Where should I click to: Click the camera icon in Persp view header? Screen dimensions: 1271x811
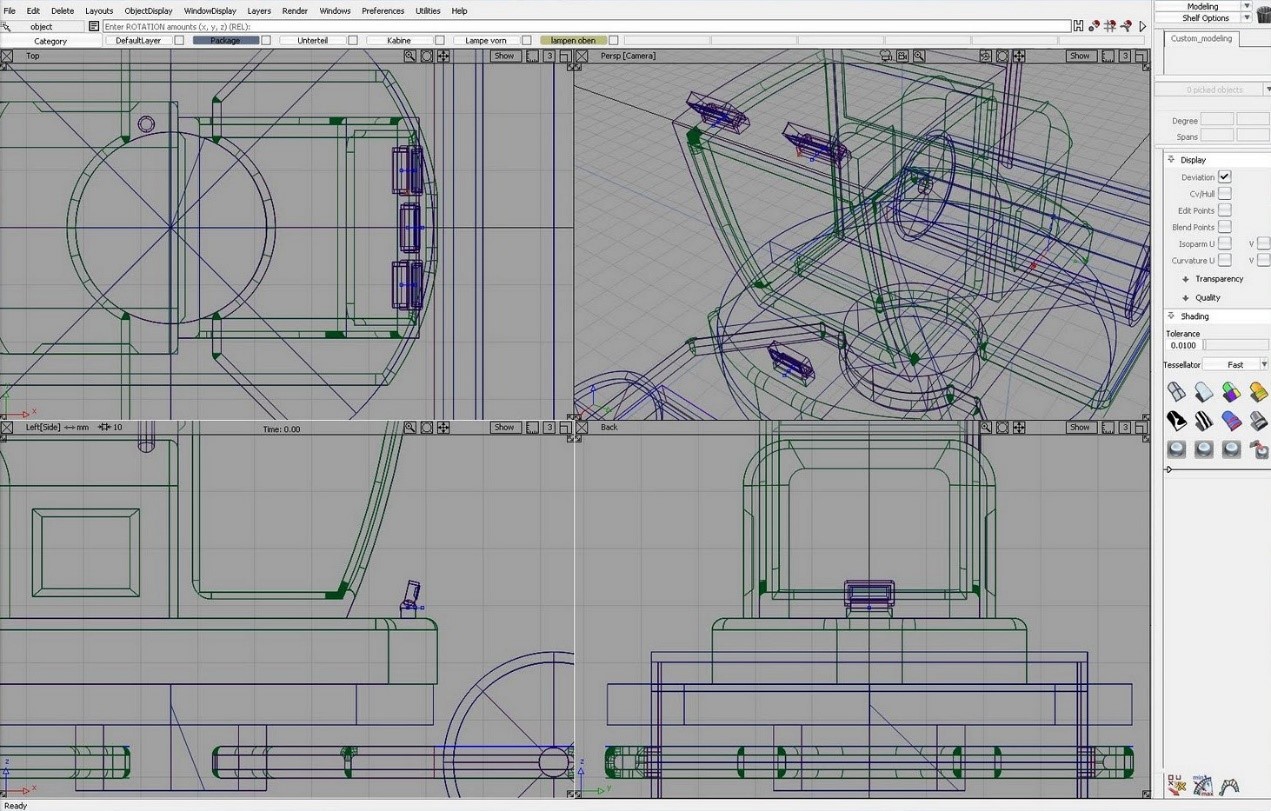tap(902, 56)
